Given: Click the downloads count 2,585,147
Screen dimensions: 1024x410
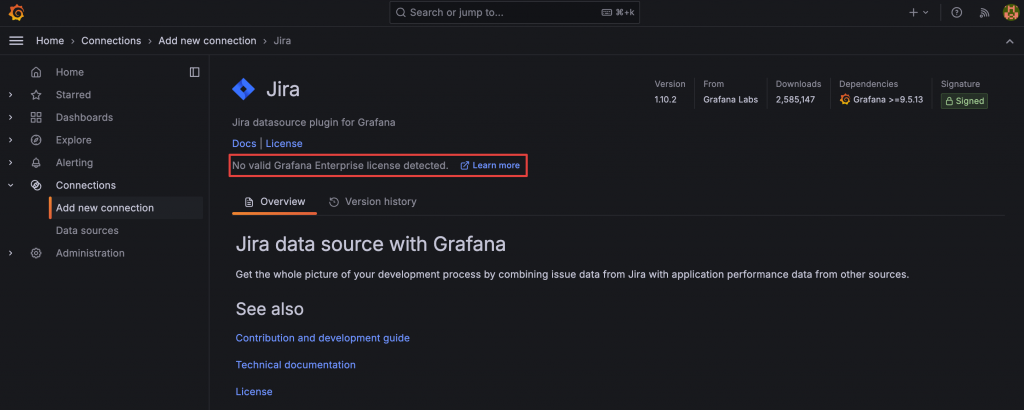Looking at the screenshot, I should click(x=795, y=100).
